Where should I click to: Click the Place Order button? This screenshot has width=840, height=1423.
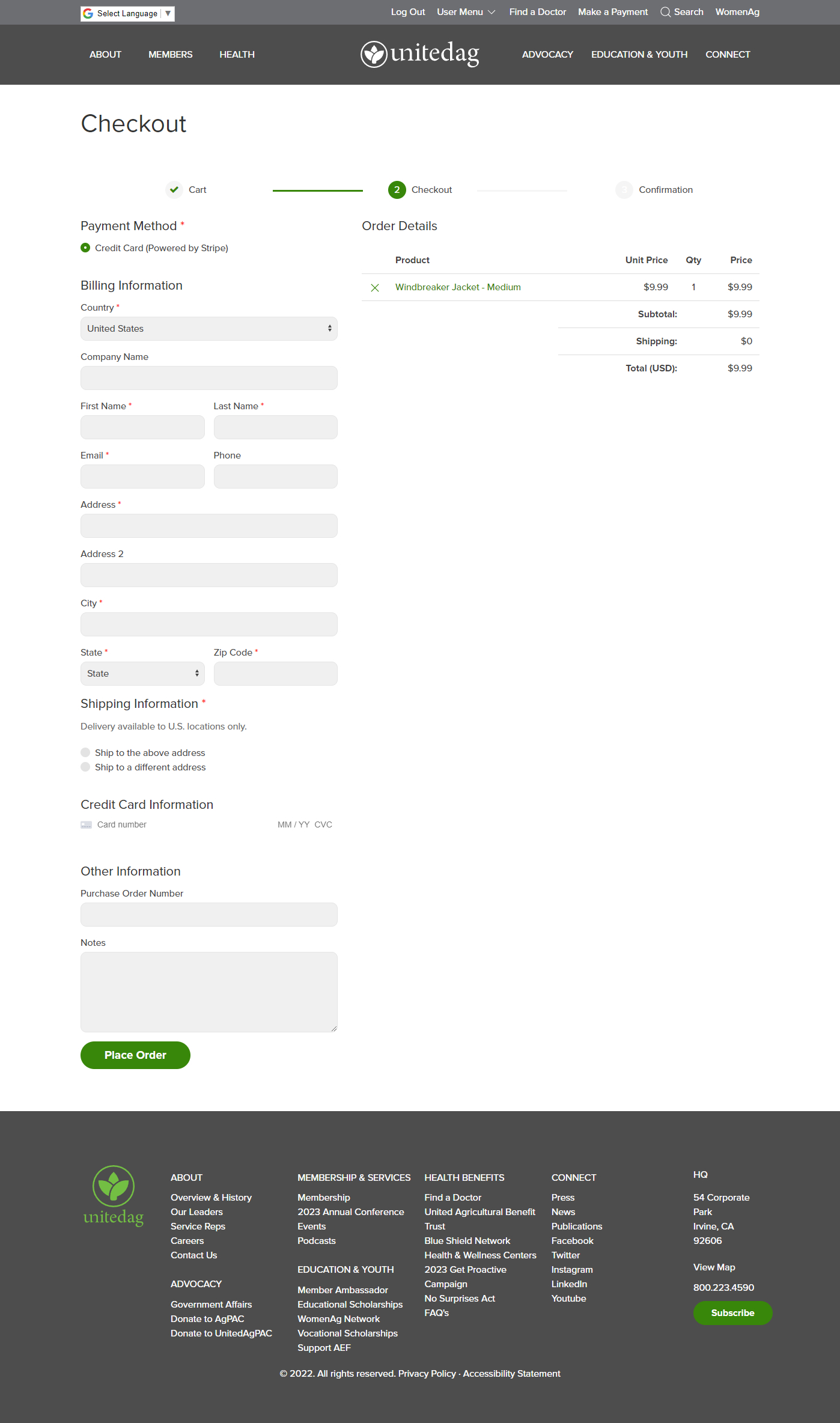135,1055
